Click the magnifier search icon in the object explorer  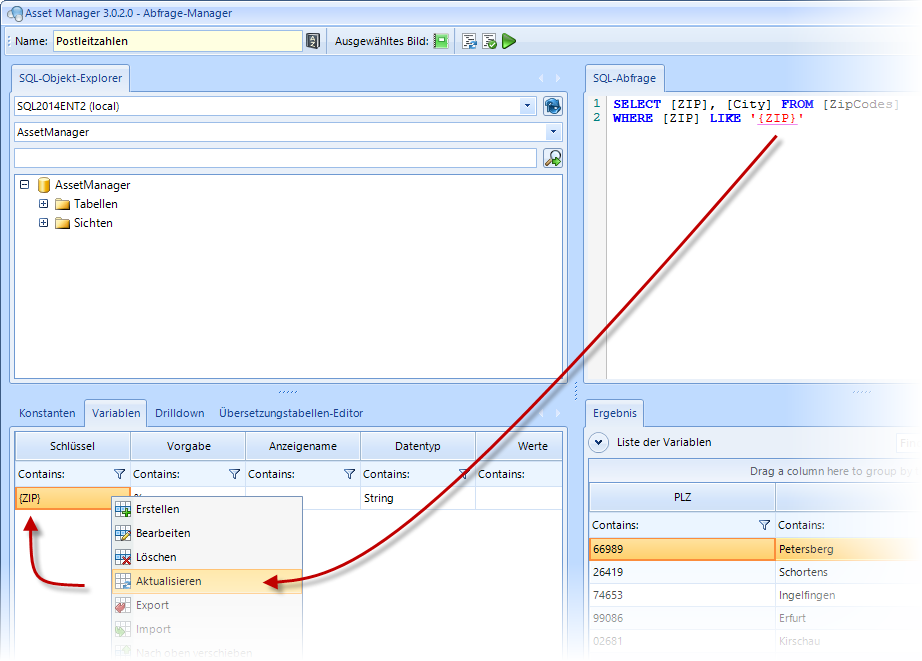point(553,158)
